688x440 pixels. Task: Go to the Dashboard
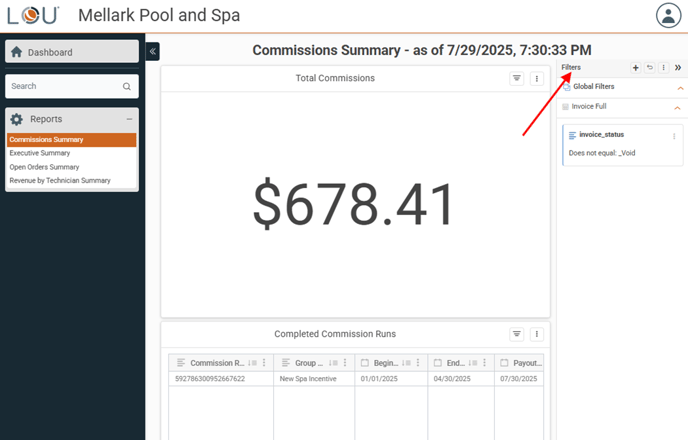pos(50,52)
